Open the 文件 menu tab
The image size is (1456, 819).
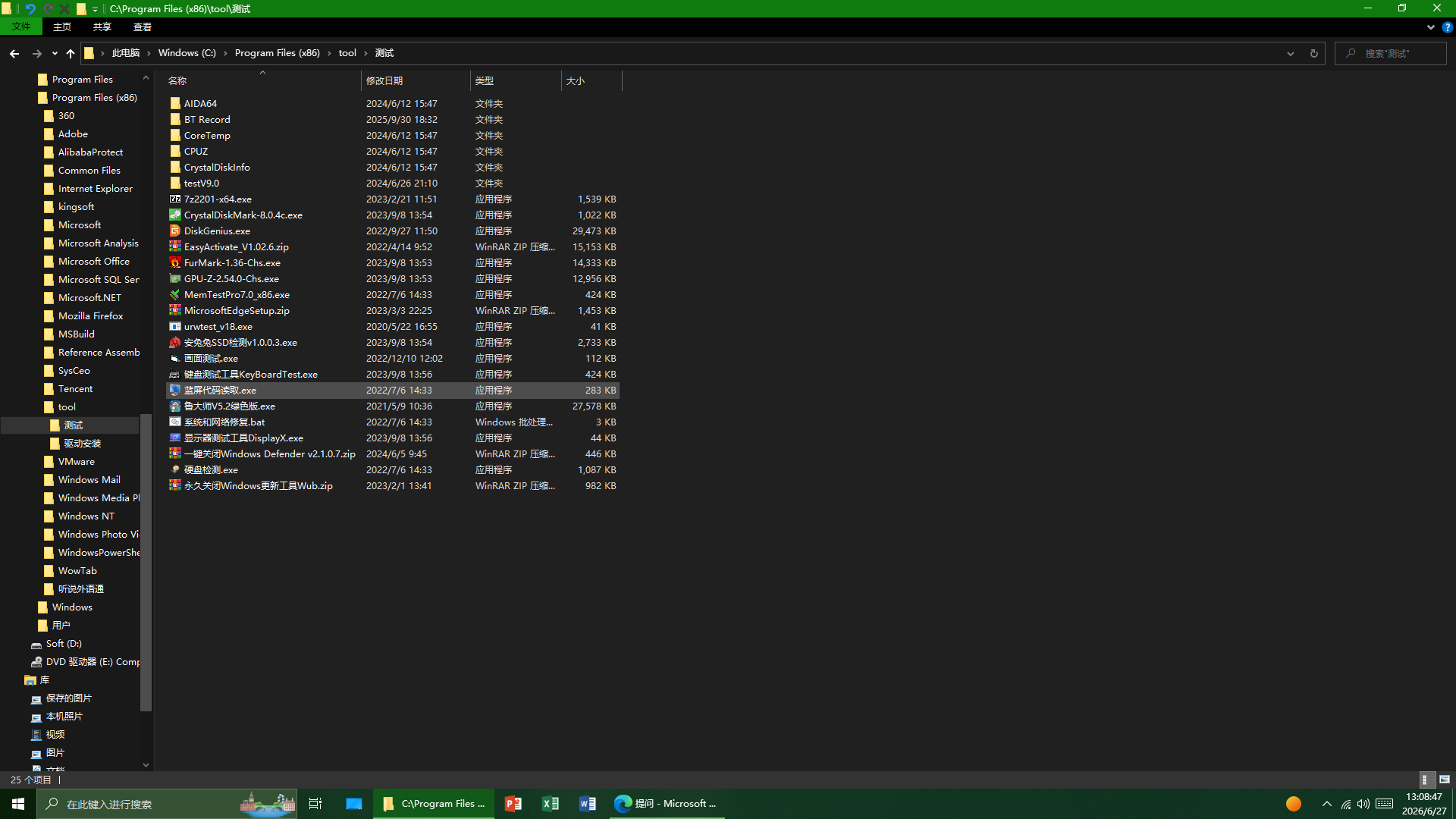[21, 27]
